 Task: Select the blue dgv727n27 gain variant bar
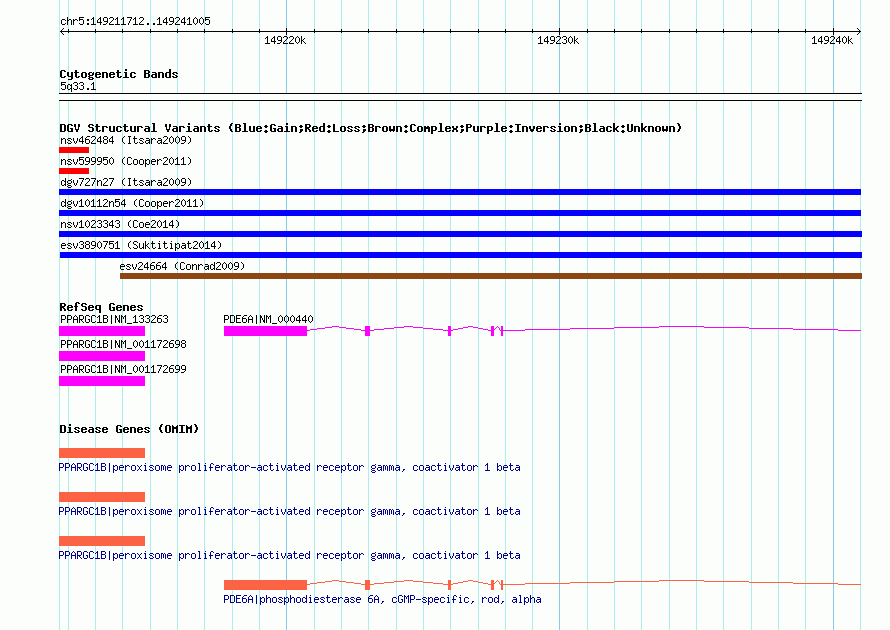click(460, 192)
